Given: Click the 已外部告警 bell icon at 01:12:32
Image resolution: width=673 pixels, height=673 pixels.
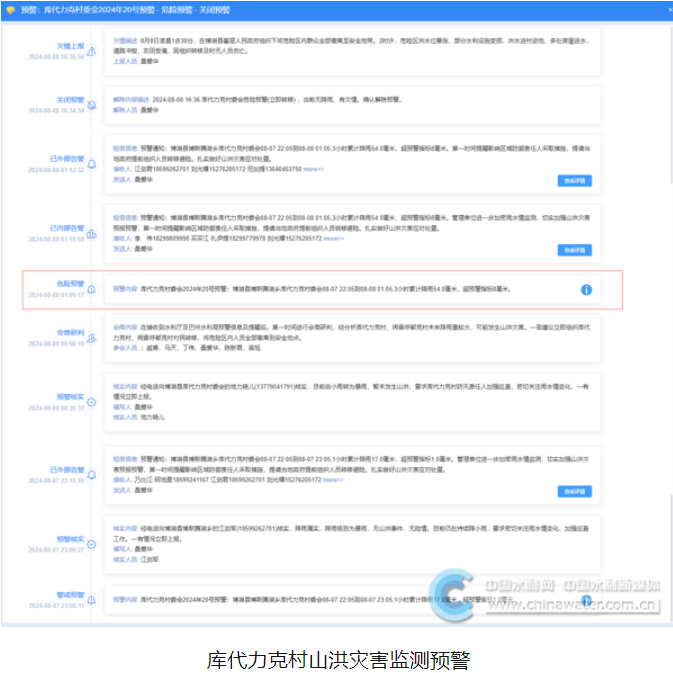Looking at the screenshot, I should coord(92,164).
